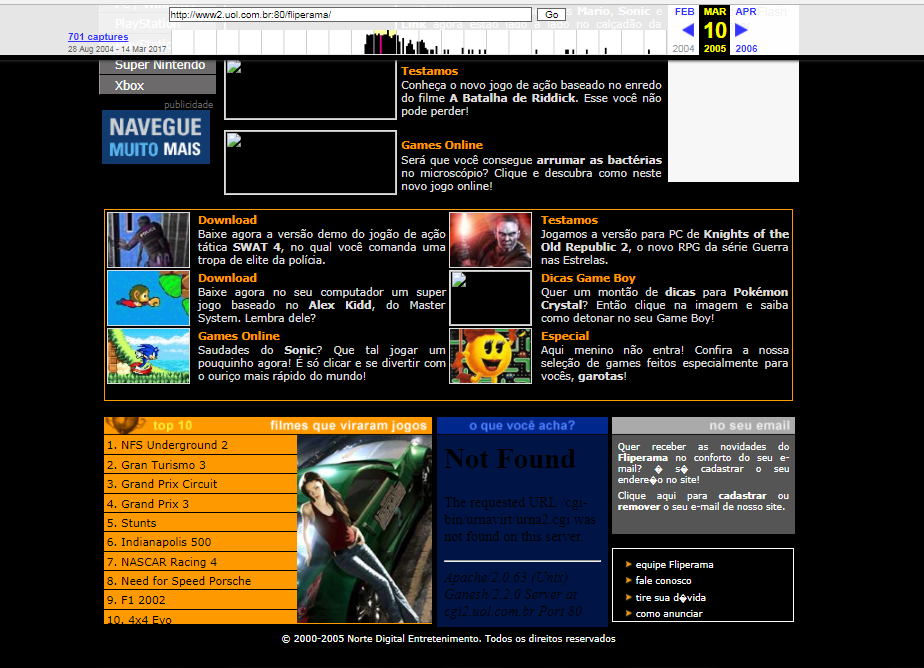Click the trophy icon in top 10 header
Screen dimensions: 924x668
tap(125, 424)
